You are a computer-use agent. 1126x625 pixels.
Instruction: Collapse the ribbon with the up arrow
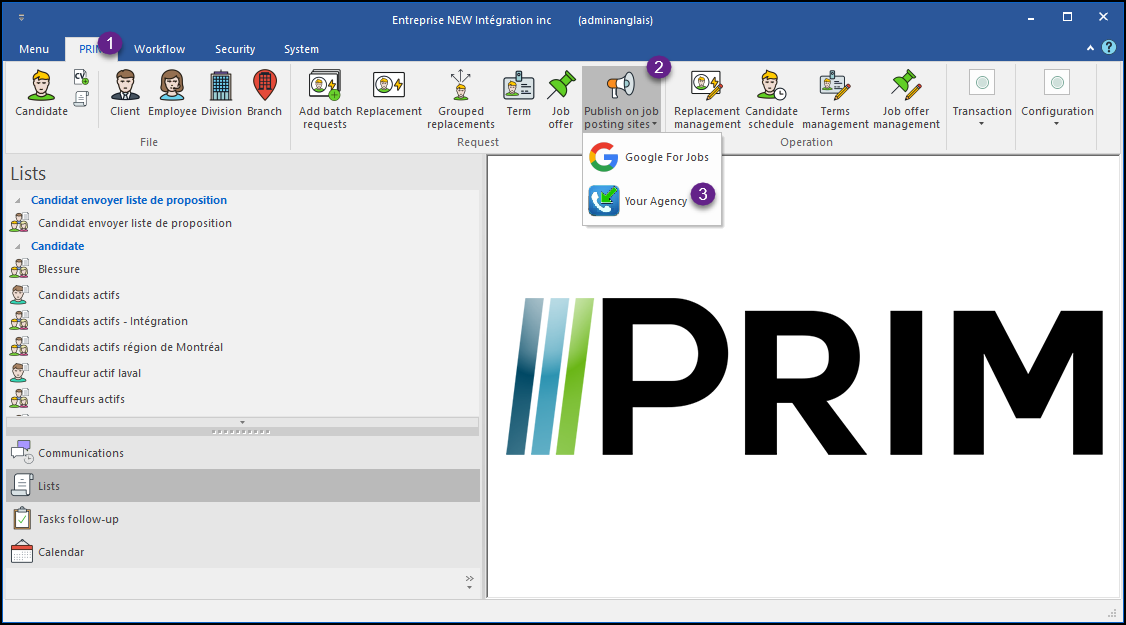point(1090,48)
